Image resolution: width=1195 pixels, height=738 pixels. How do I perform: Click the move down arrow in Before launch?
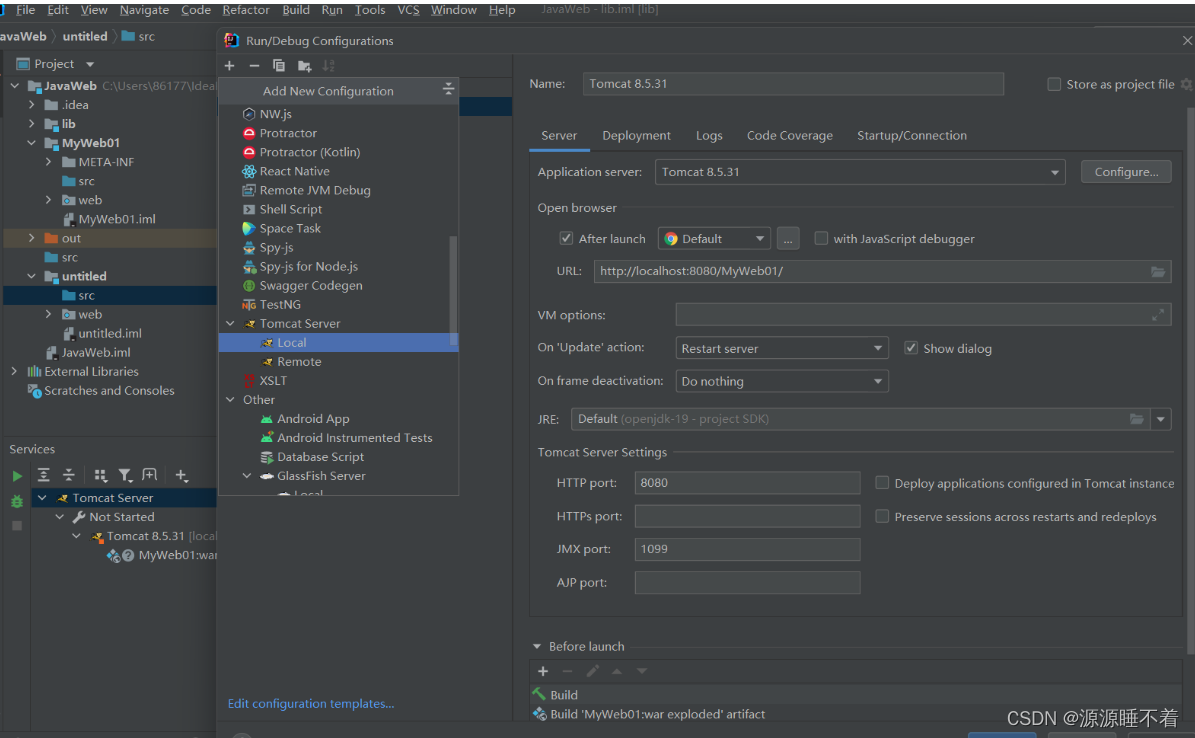[x=642, y=671]
